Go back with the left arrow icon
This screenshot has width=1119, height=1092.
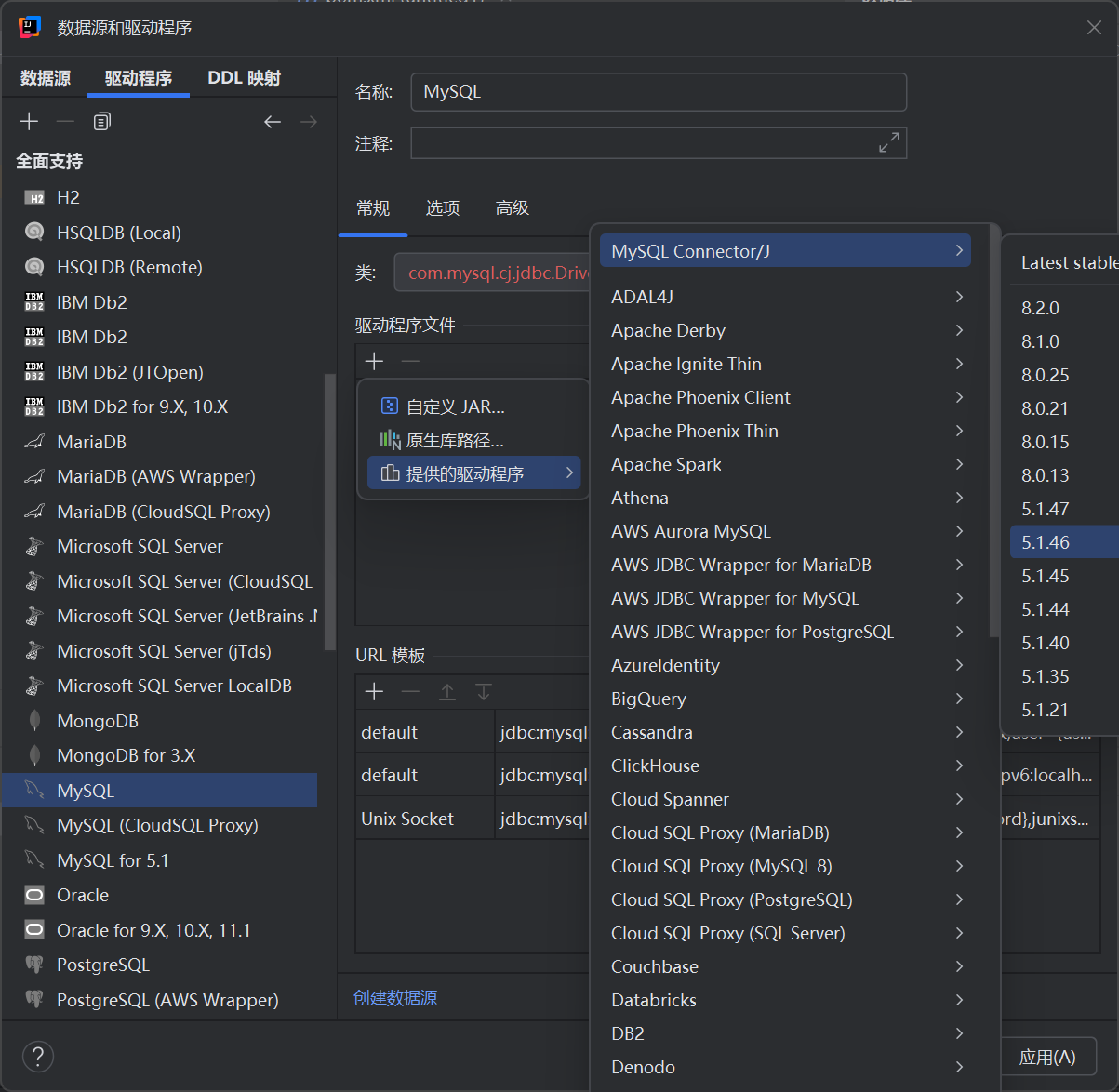(273, 122)
